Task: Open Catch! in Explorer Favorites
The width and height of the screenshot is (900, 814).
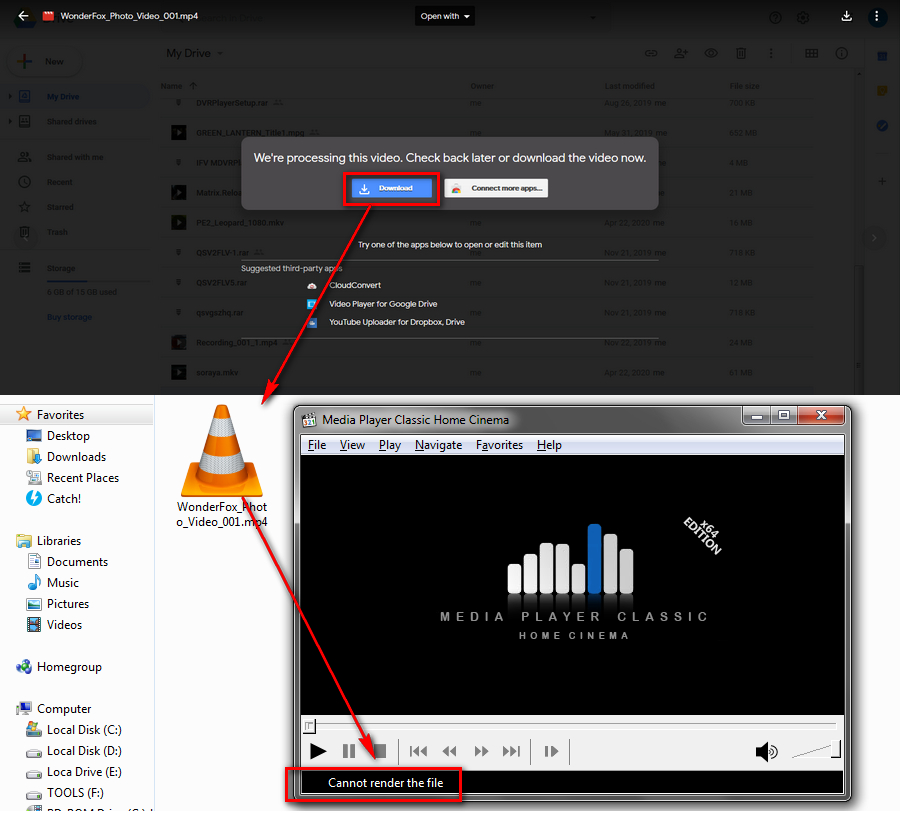Action: 64,499
